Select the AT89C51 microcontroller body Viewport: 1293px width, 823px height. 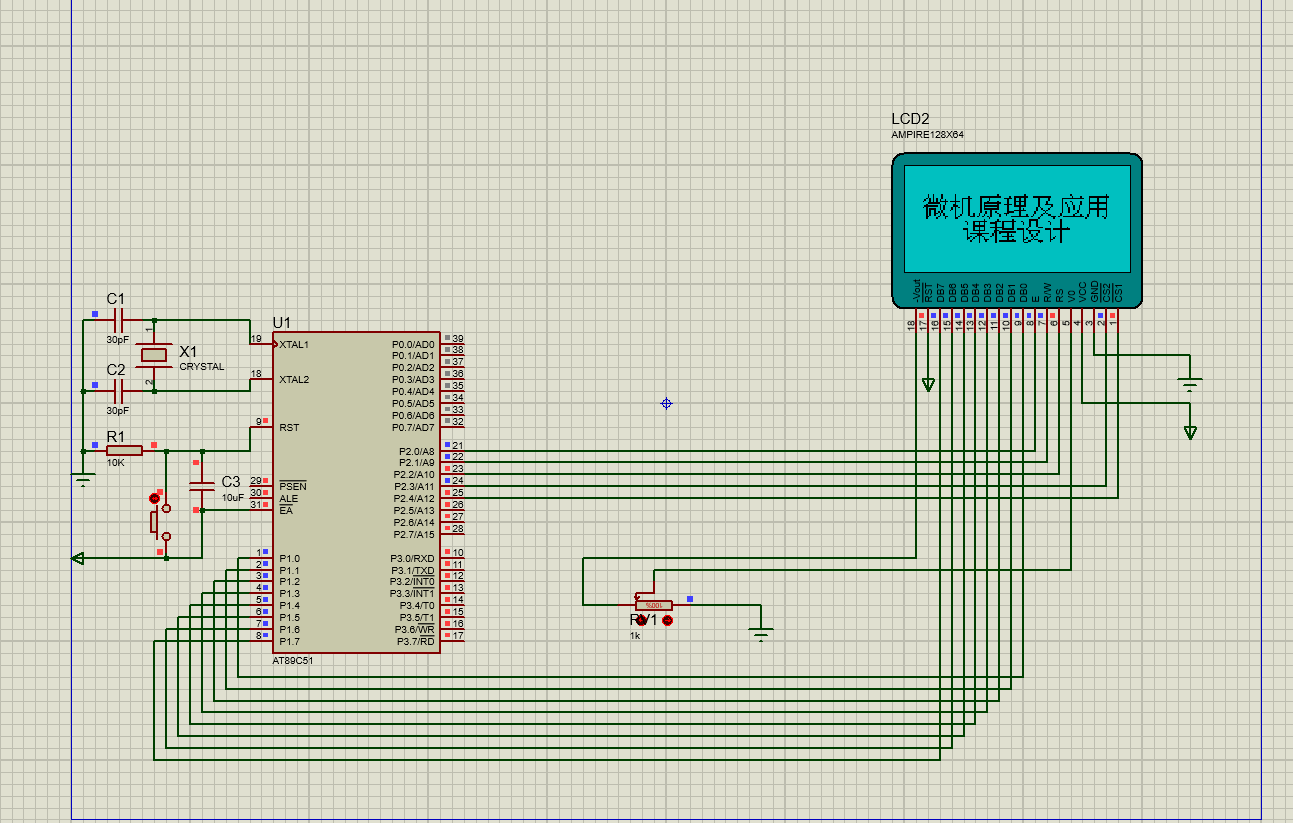(x=357, y=492)
